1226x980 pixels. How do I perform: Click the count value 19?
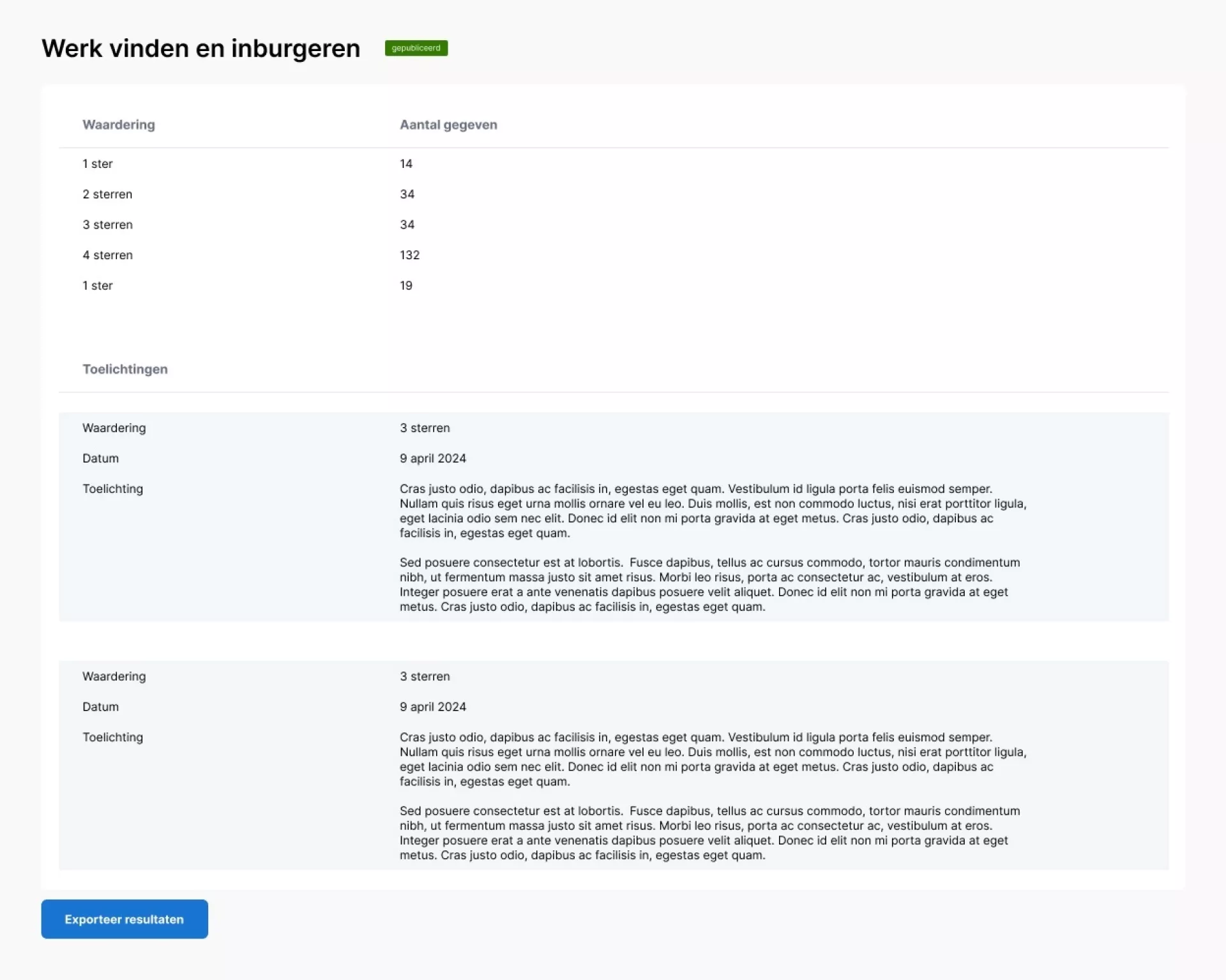point(406,285)
